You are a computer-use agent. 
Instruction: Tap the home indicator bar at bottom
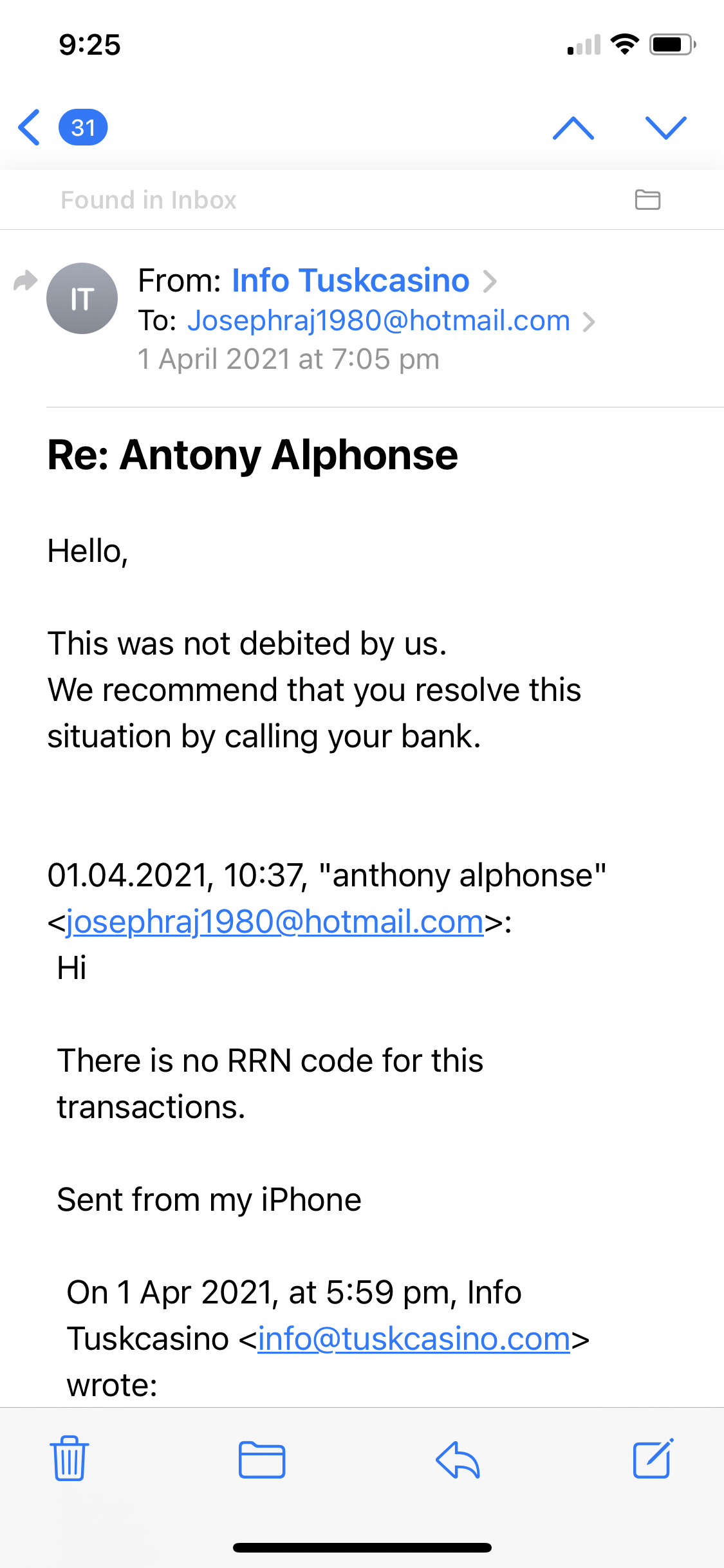(362, 1547)
